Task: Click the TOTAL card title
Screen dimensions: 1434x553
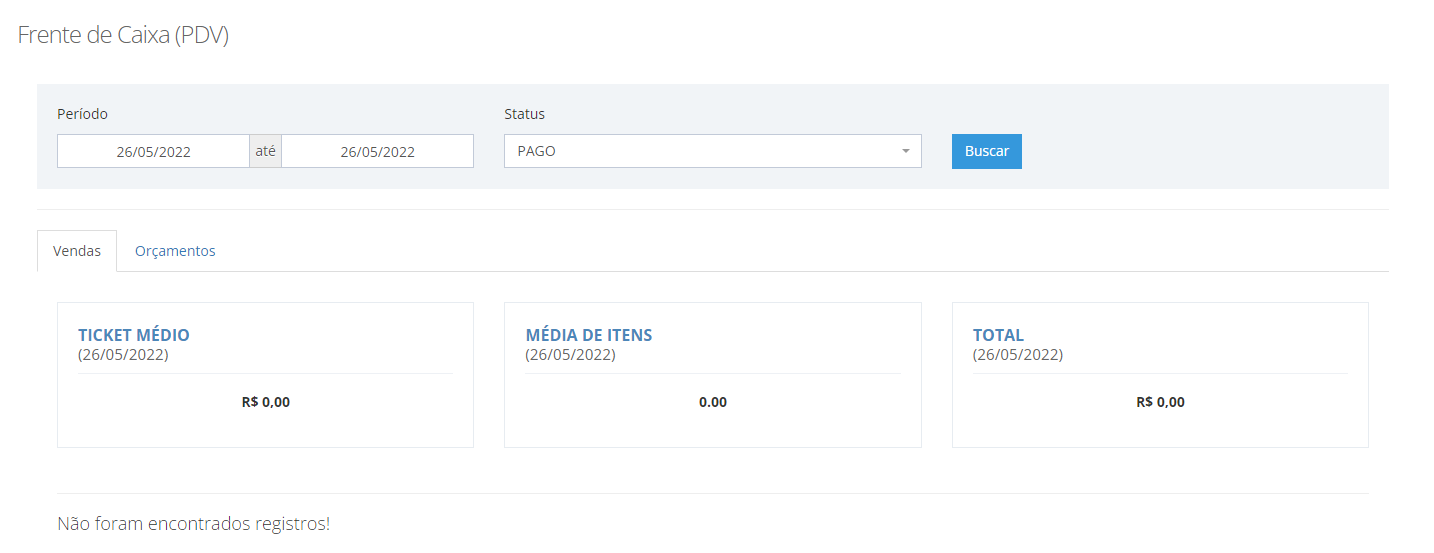Action: pos(998,335)
